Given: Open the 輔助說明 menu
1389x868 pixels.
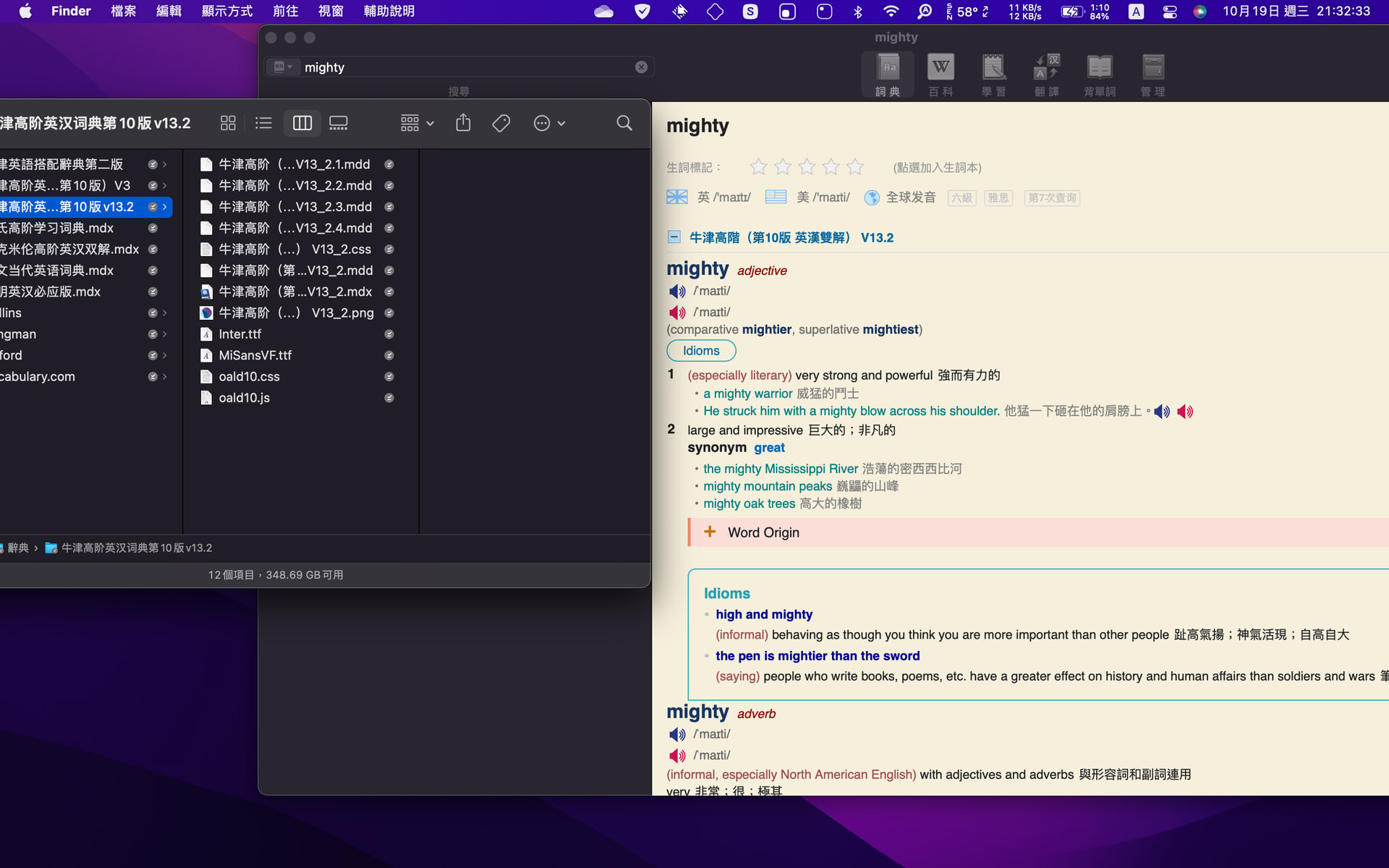Looking at the screenshot, I should [x=389, y=12].
